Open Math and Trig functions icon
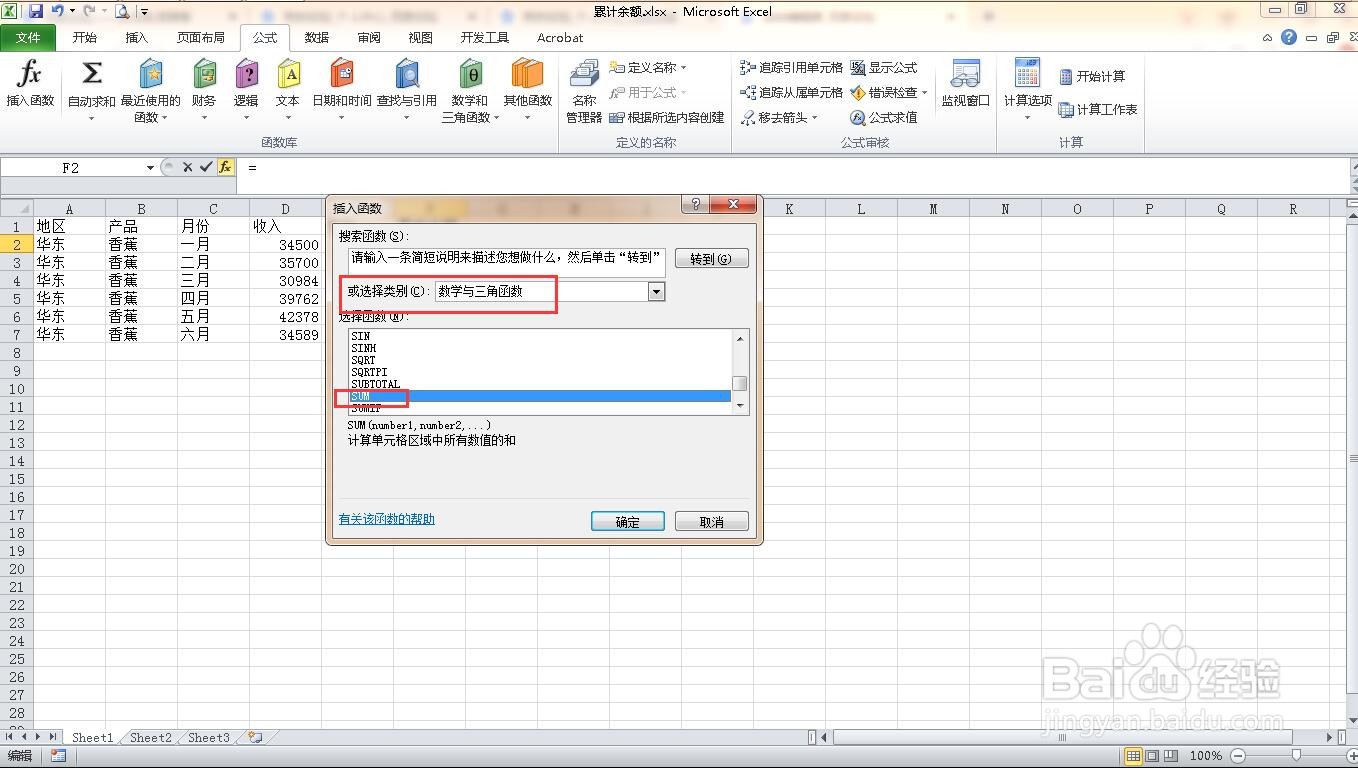Screen dimensions: 1358x768 470,74
